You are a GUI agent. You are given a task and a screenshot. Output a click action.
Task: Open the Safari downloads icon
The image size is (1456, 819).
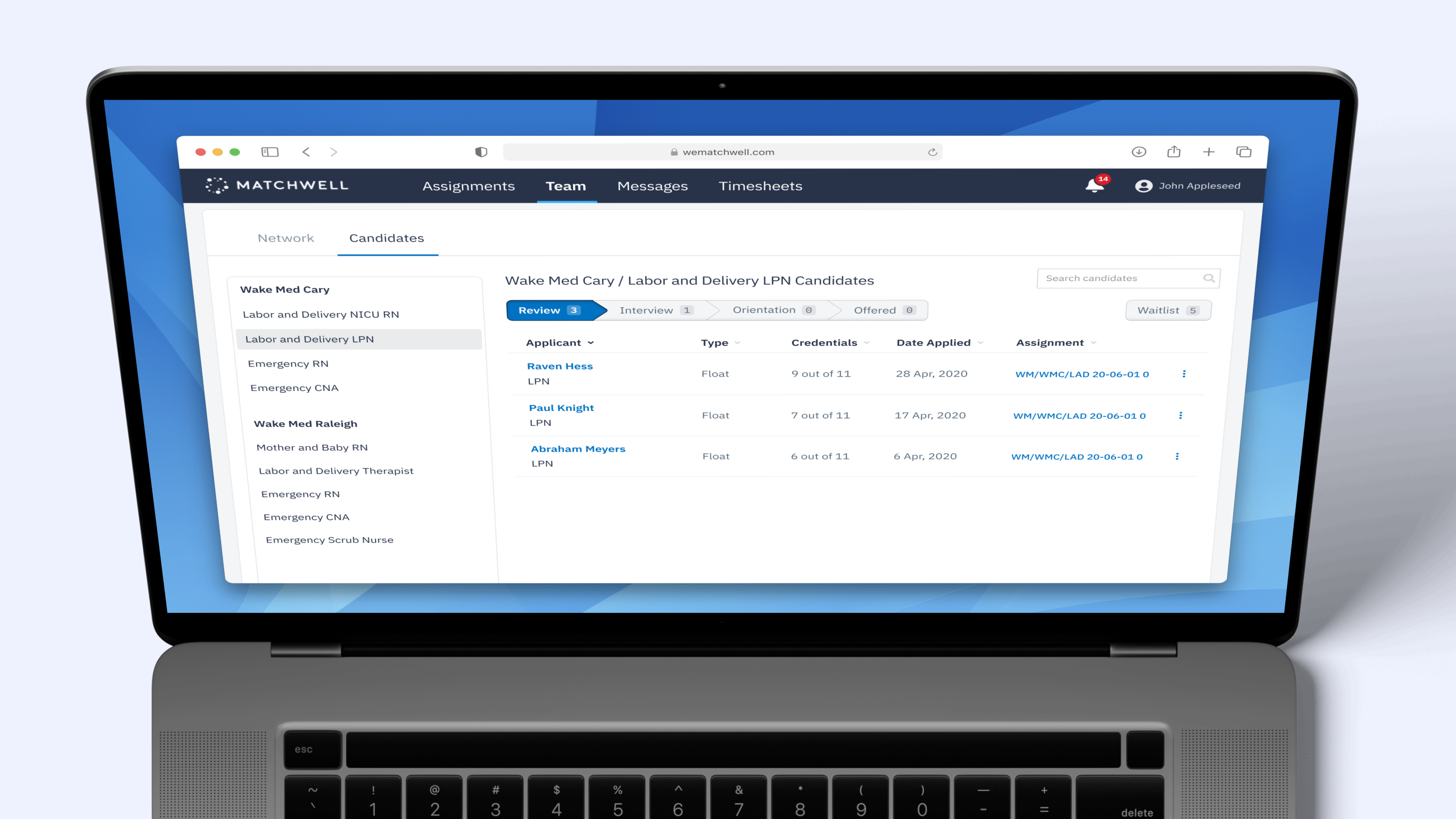(1139, 152)
